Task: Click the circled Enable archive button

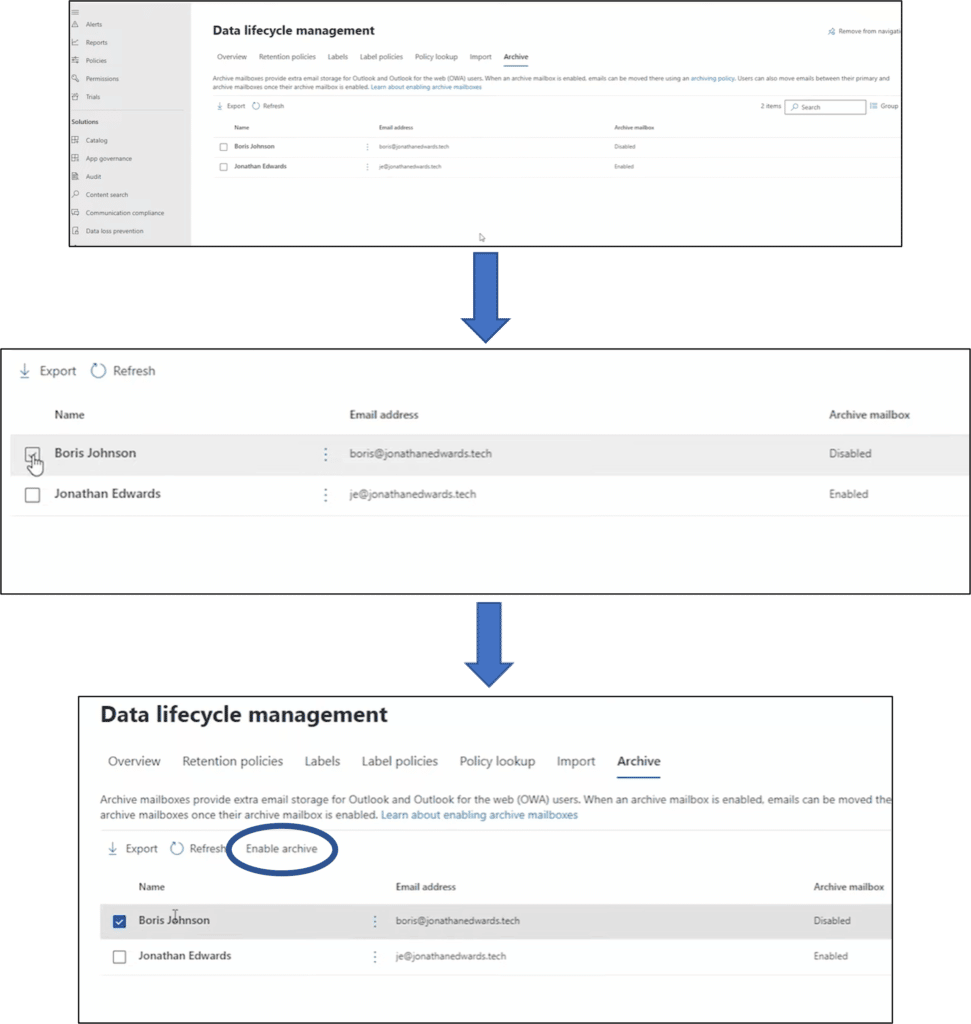Action: 281,849
